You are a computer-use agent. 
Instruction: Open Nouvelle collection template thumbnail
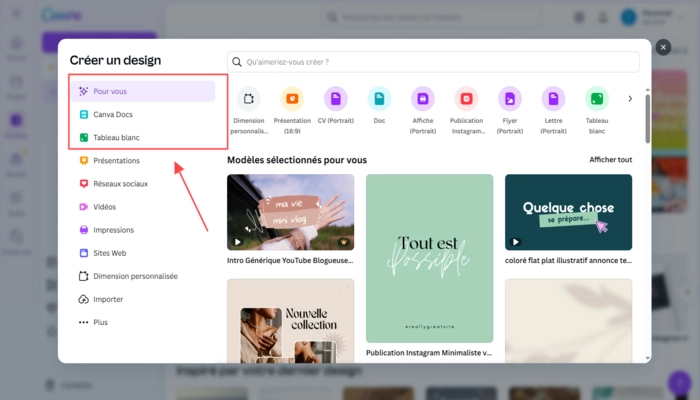pos(291,321)
